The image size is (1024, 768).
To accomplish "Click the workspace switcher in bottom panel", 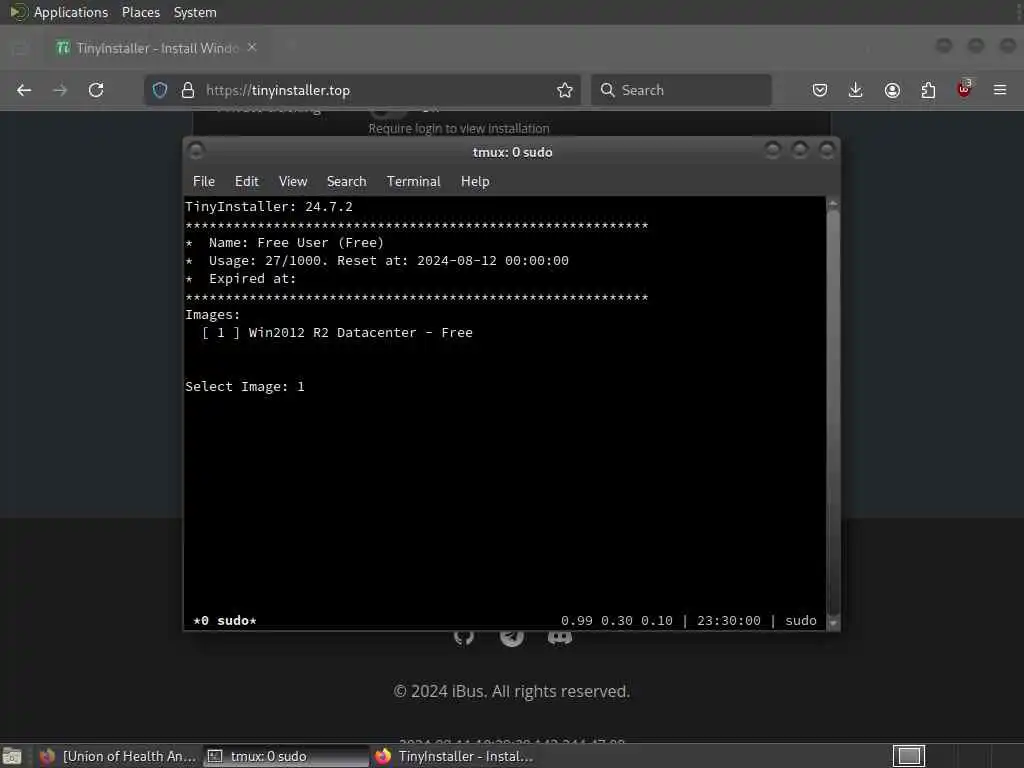I will [x=909, y=756].
